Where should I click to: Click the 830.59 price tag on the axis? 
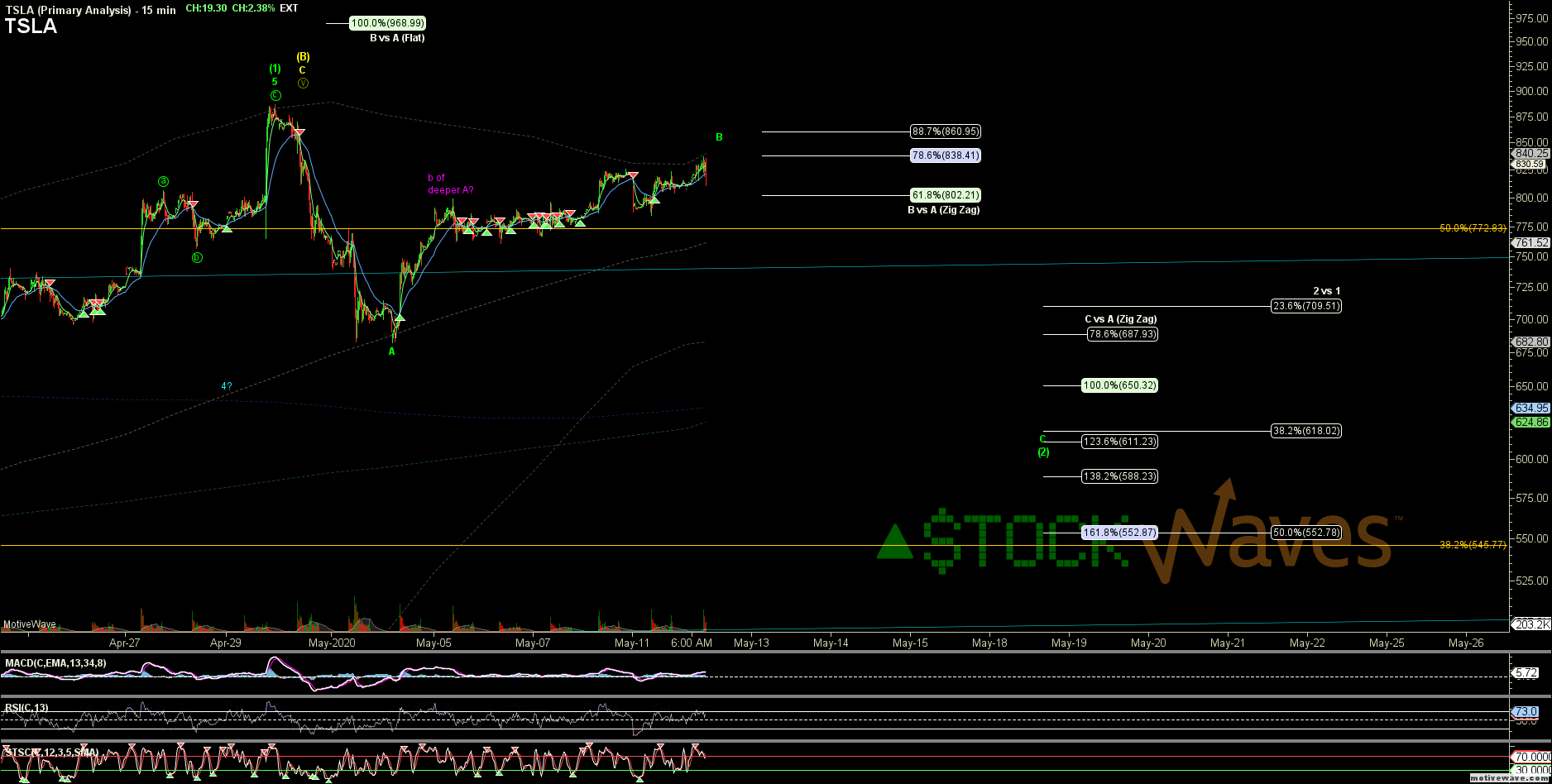point(1531,165)
